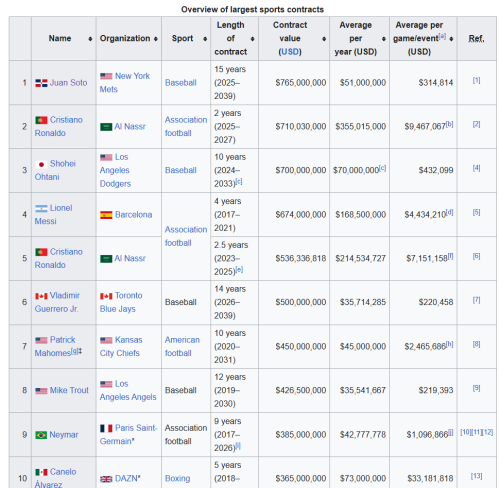500x488 pixels.
Task: Select $355,015,000 average per year cell
Action: [359, 127]
